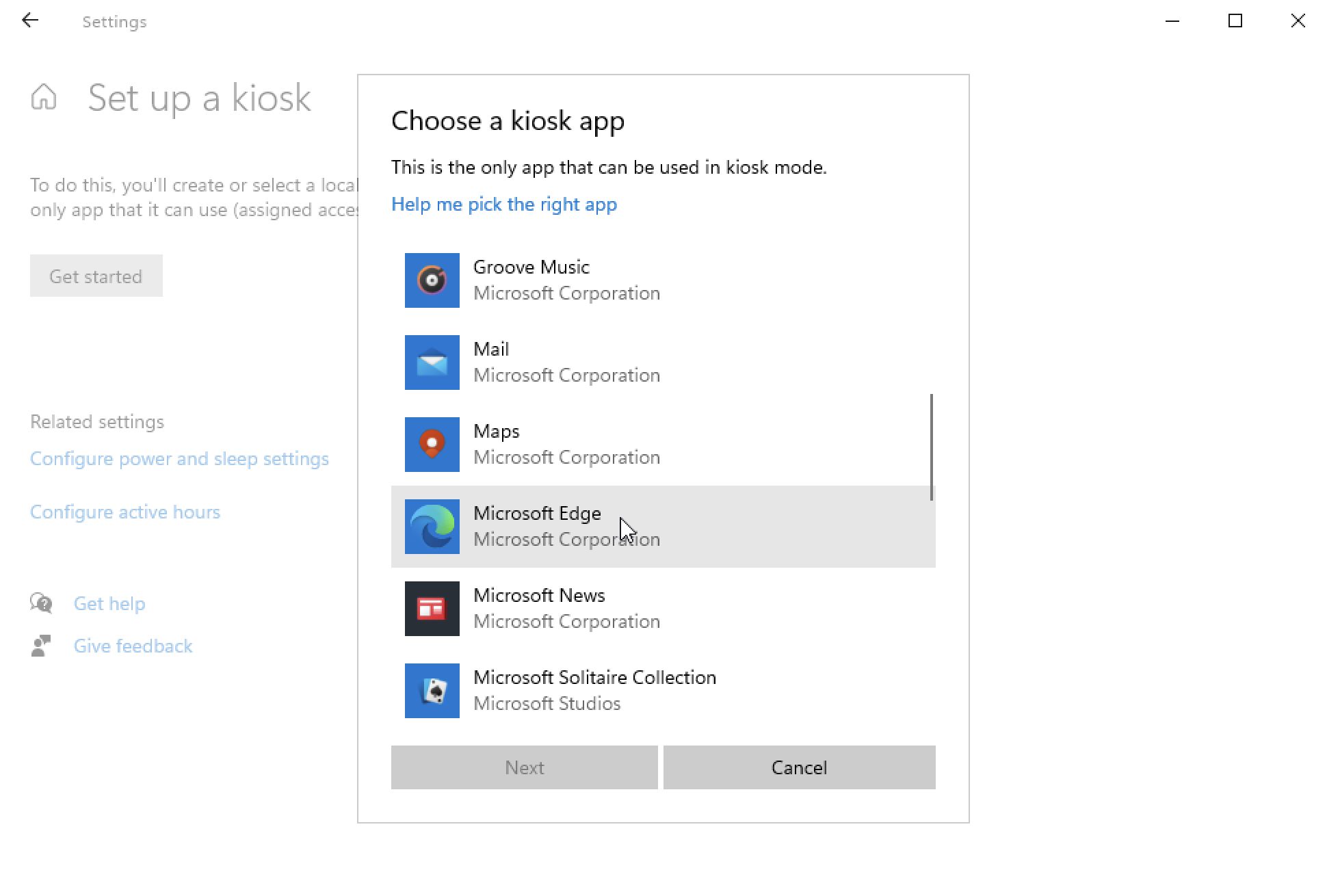Minimize the Settings window

click(x=1172, y=21)
